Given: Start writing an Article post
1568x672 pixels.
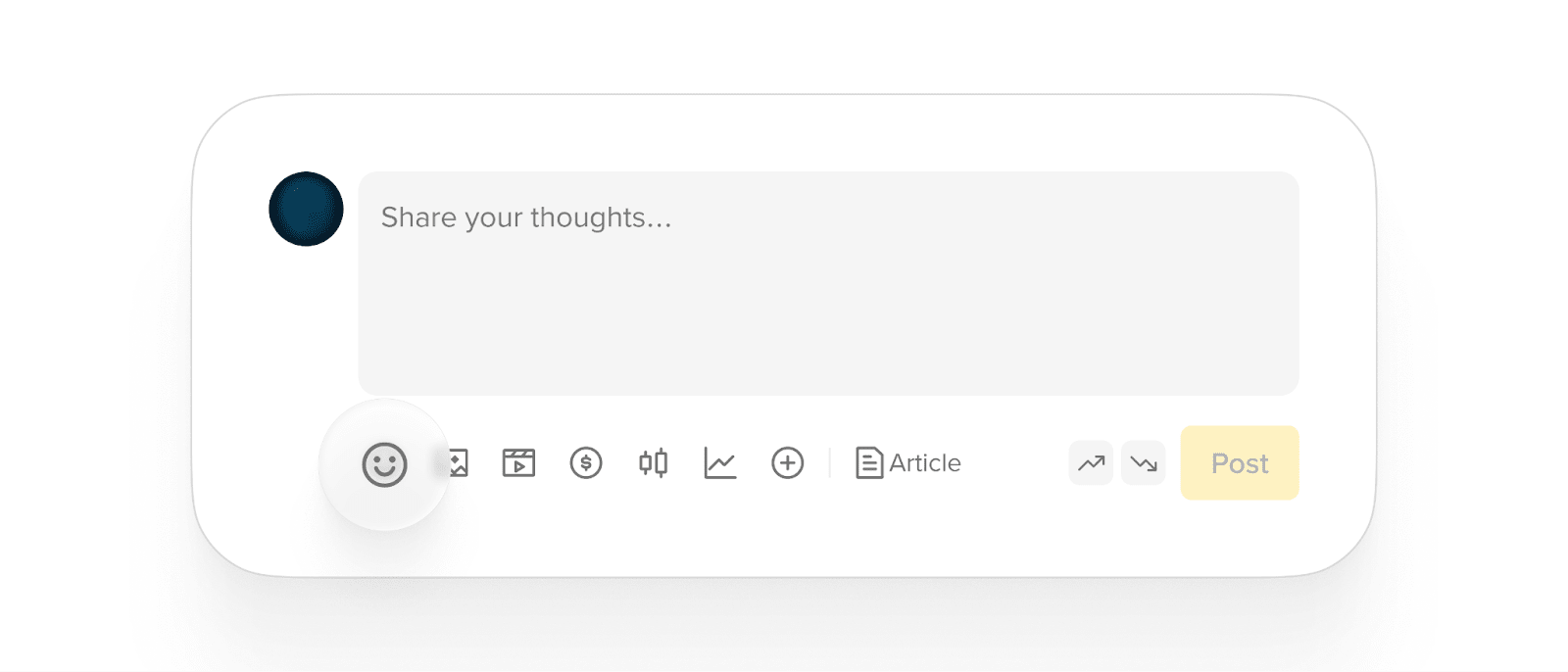Looking at the screenshot, I should point(907,462).
